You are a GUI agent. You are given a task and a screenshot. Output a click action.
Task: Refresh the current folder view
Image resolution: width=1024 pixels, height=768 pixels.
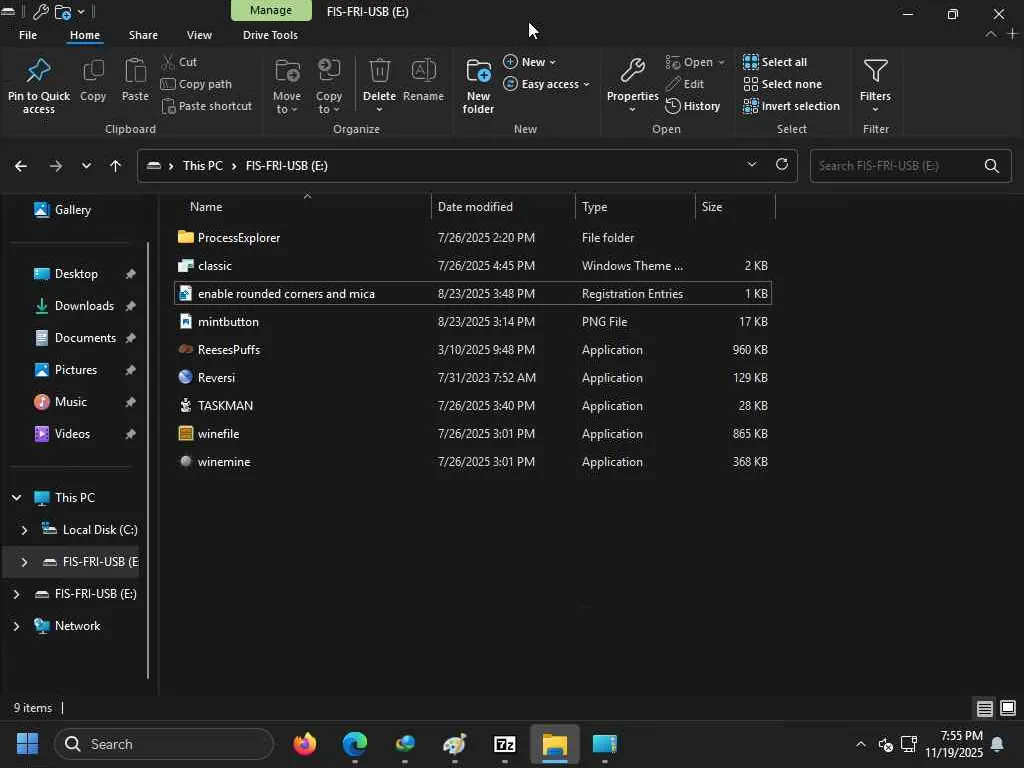pyautogui.click(x=782, y=165)
